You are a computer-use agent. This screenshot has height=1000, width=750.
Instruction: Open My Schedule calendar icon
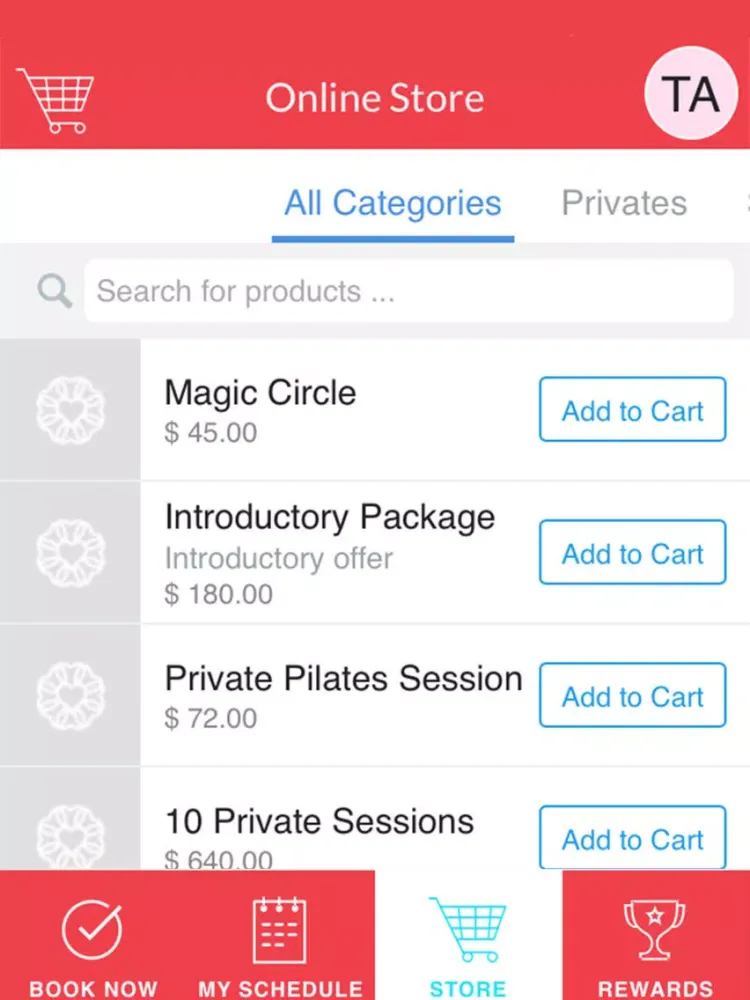(x=280, y=930)
